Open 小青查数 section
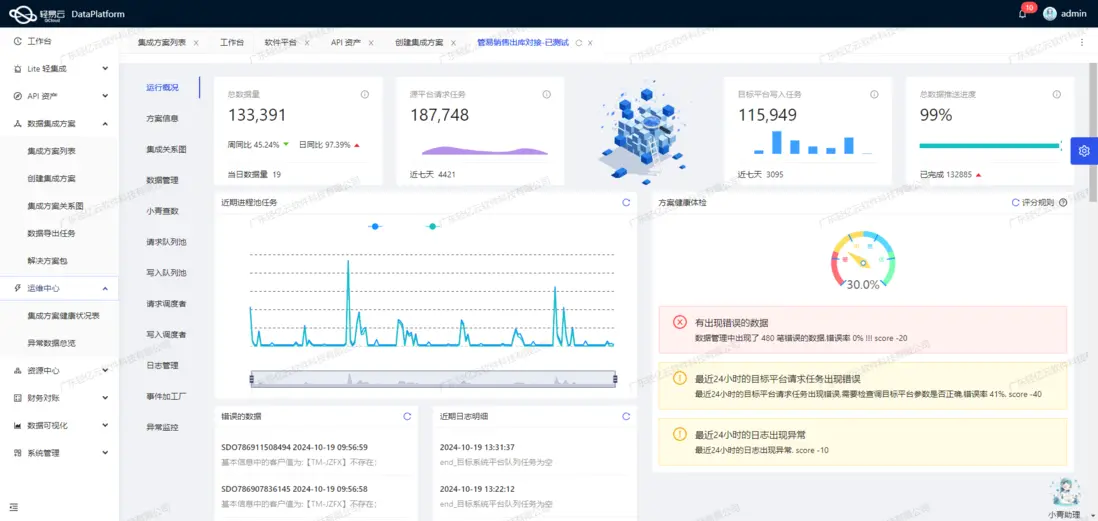The image size is (1098, 521). [x=162, y=211]
